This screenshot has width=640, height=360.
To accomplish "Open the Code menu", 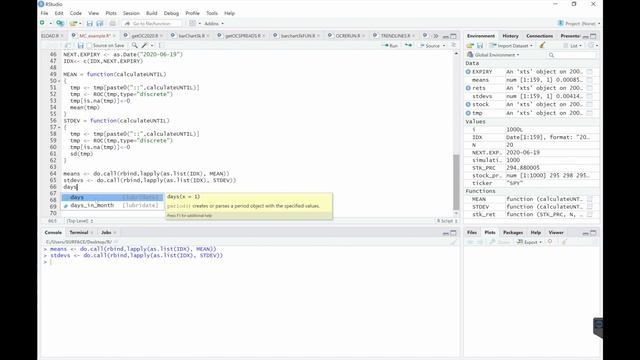I will 76,13.
